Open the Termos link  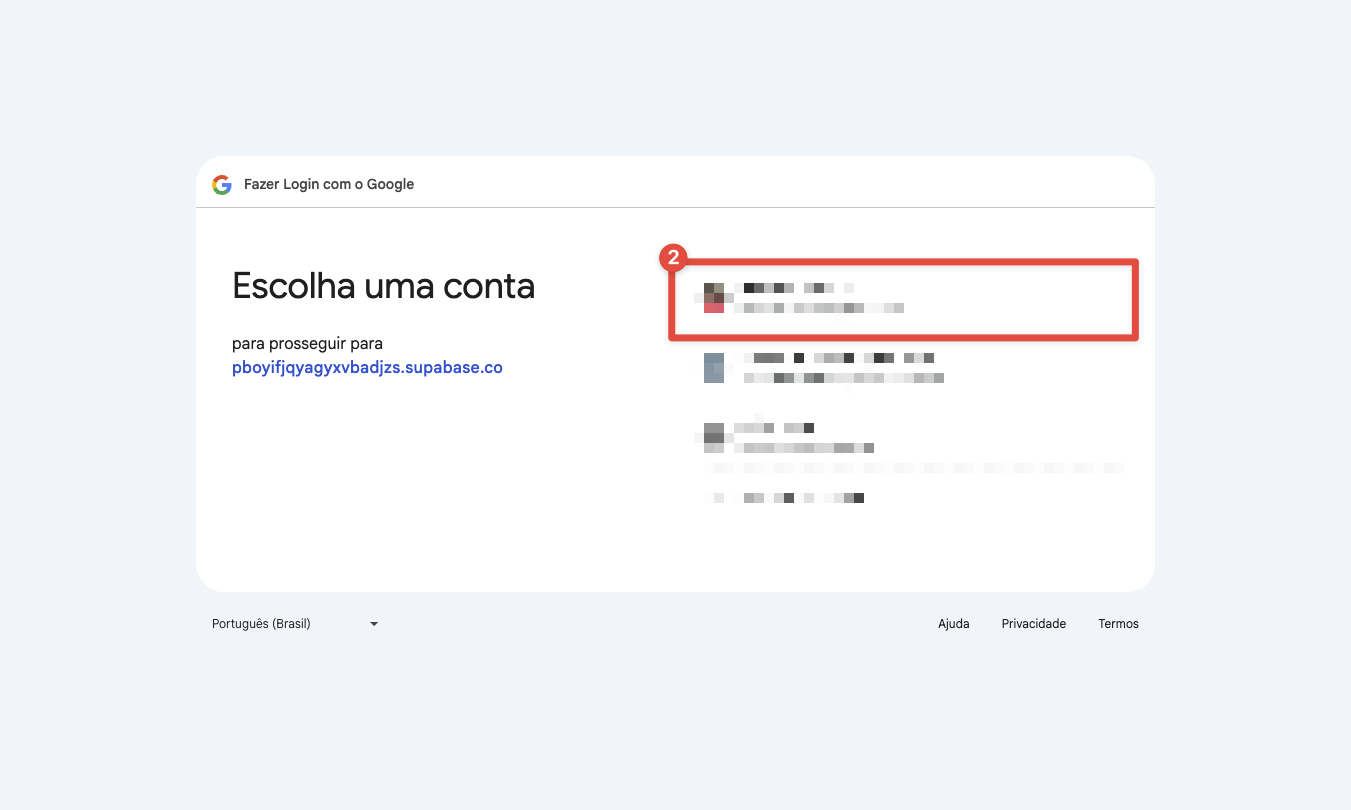click(1118, 623)
